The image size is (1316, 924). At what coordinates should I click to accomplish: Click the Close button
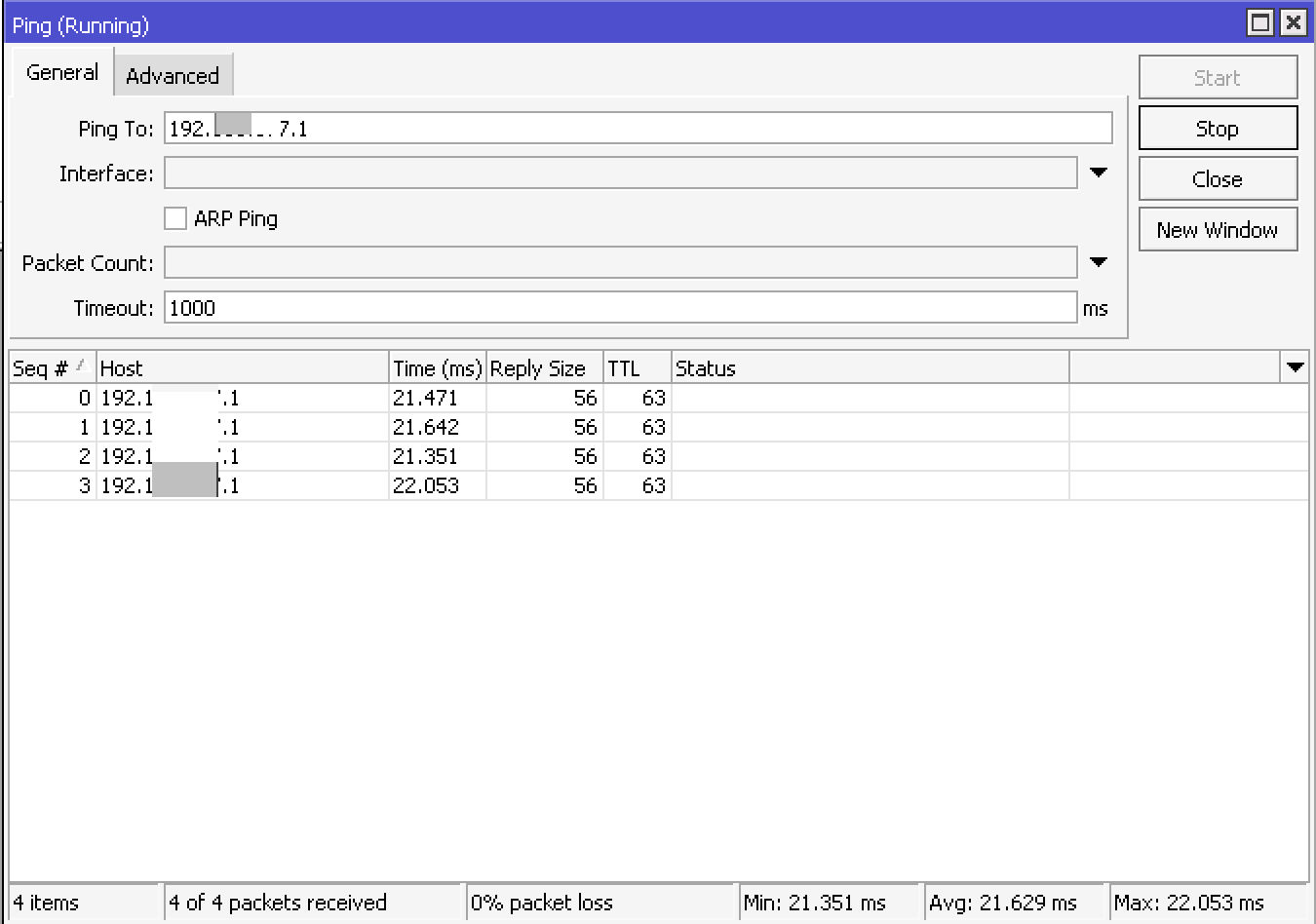(1218, 178)
